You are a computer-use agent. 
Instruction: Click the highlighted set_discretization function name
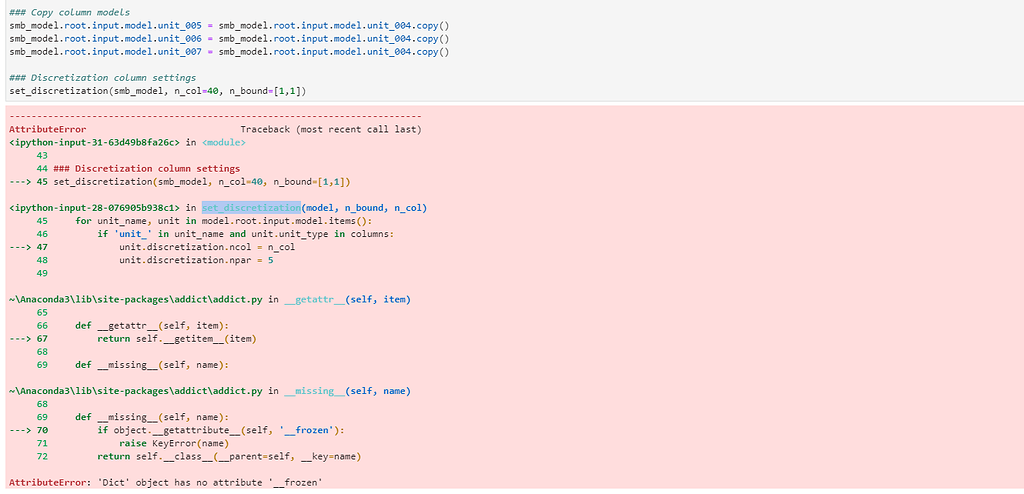coord(245,208)
